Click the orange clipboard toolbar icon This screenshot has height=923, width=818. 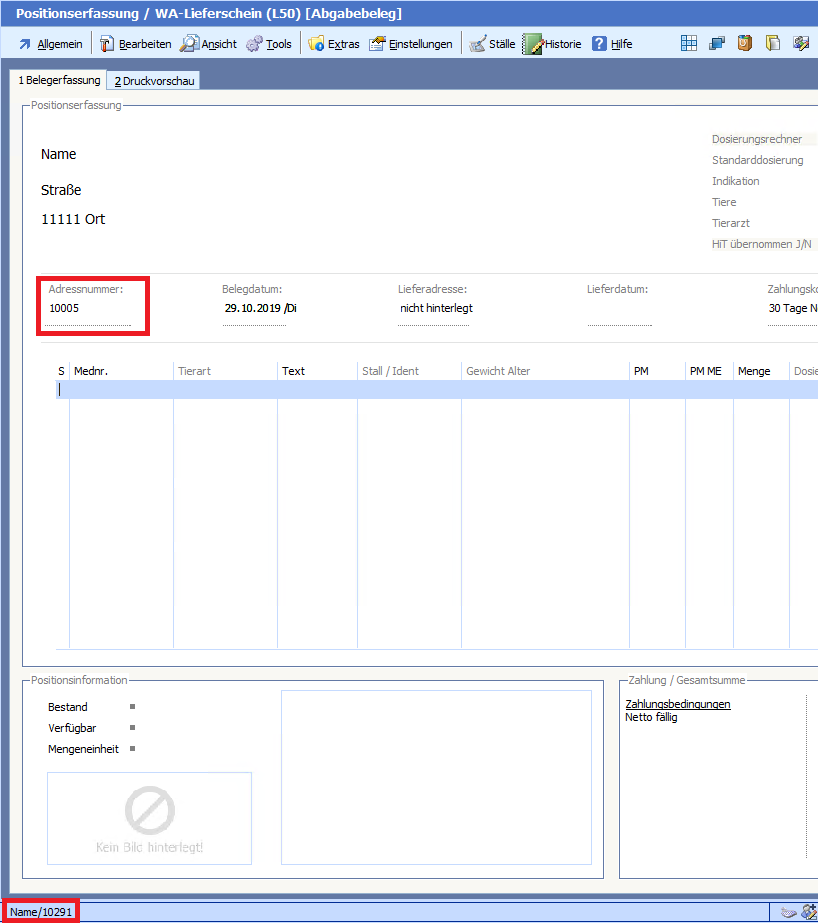tap(745, 43)
